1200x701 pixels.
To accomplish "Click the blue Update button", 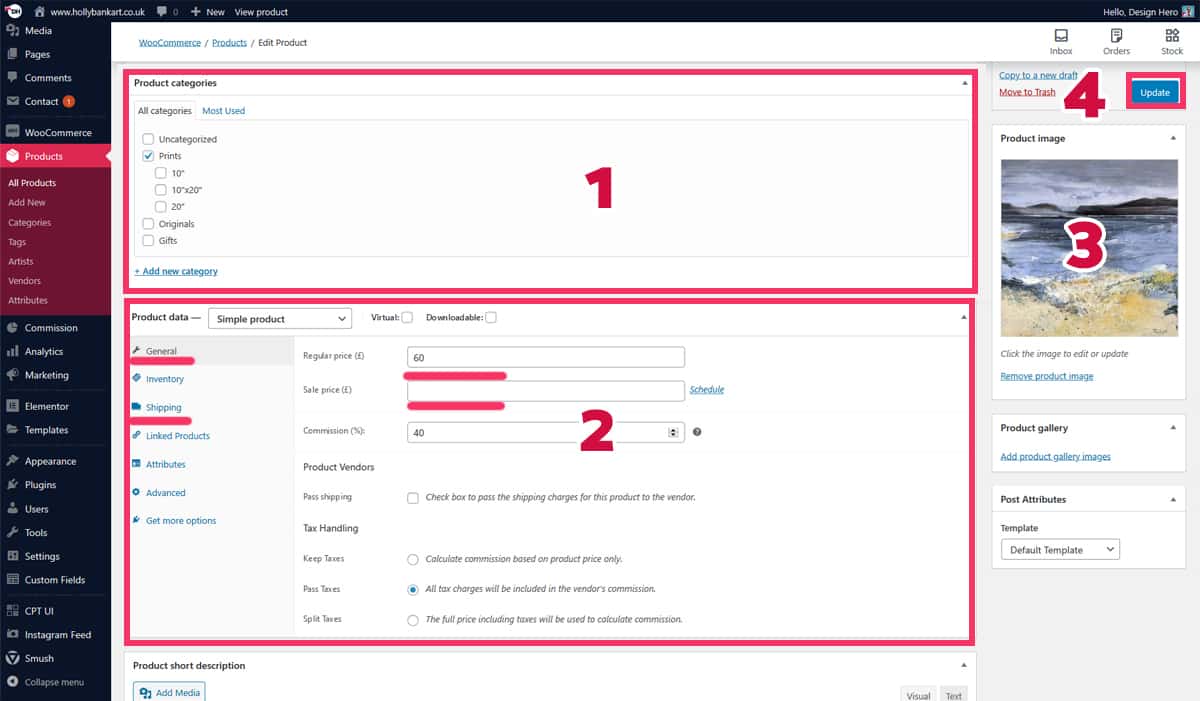I will [x=1154, y=92].
